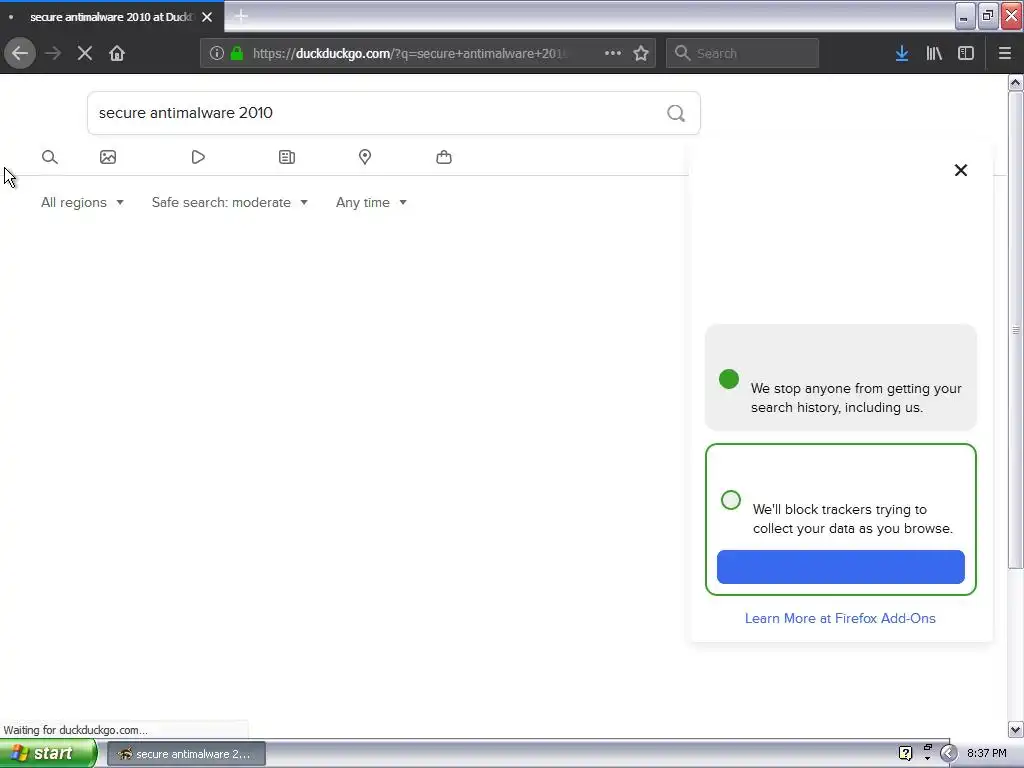Click 'Waiting for duckduckgo.com...' status text
Viewport: 1024px width, 768px height.
click(x=76, y=730)
